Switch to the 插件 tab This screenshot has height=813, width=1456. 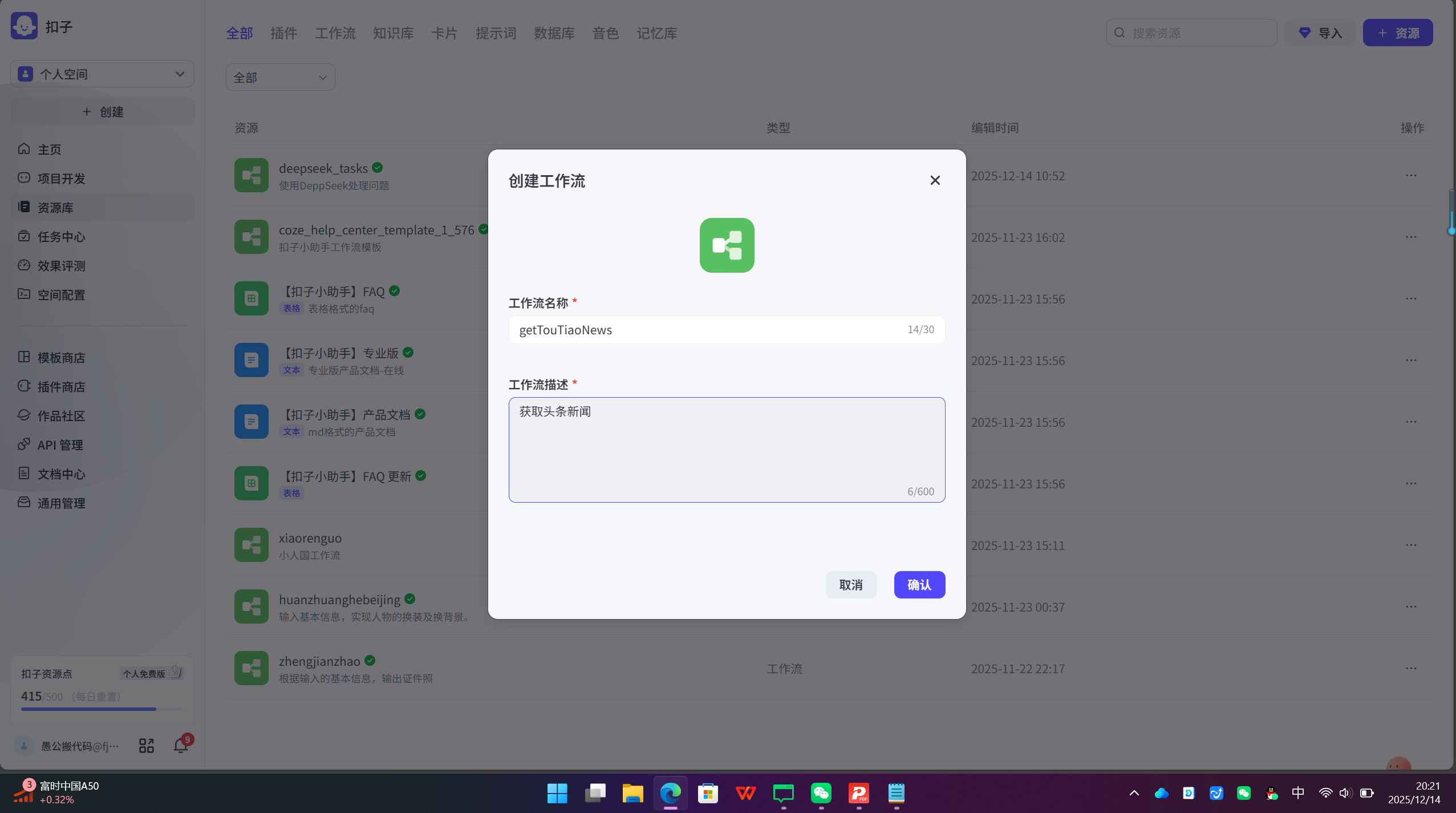point(283,33)
